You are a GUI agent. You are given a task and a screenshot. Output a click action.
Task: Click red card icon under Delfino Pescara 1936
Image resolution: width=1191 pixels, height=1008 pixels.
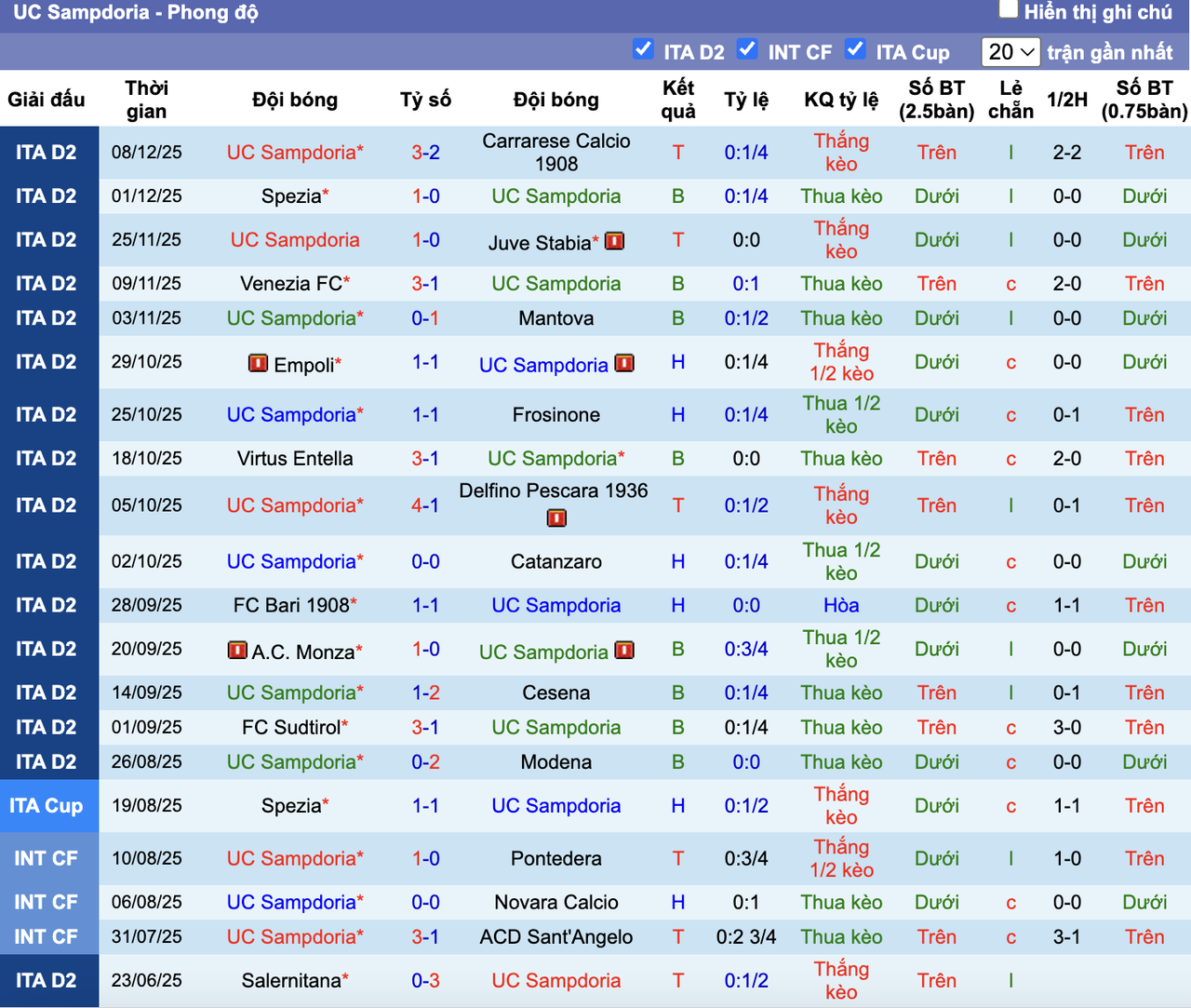(x=556, y=517)
